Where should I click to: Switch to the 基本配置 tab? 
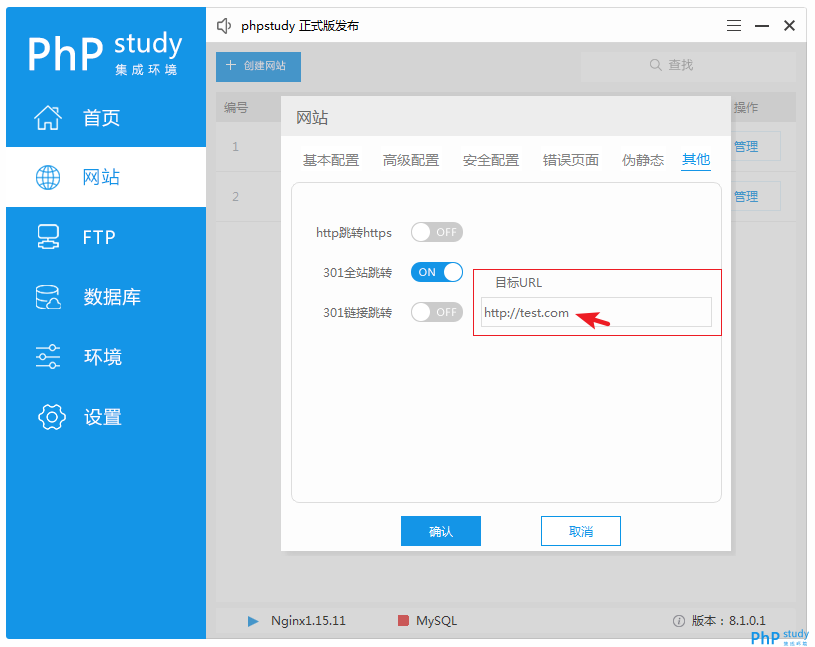331,160
